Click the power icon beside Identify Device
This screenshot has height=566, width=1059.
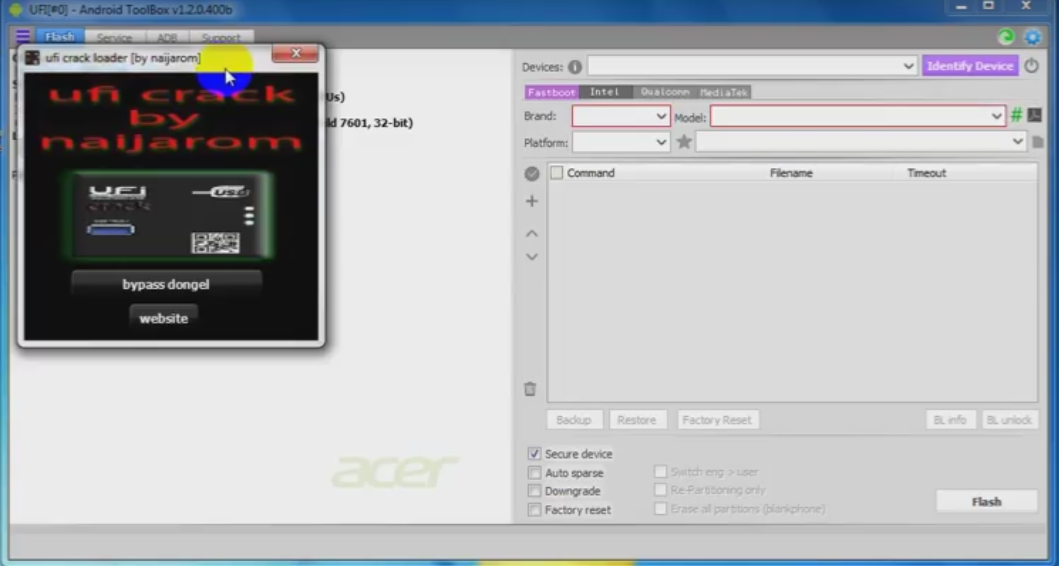coord(1031,66)
